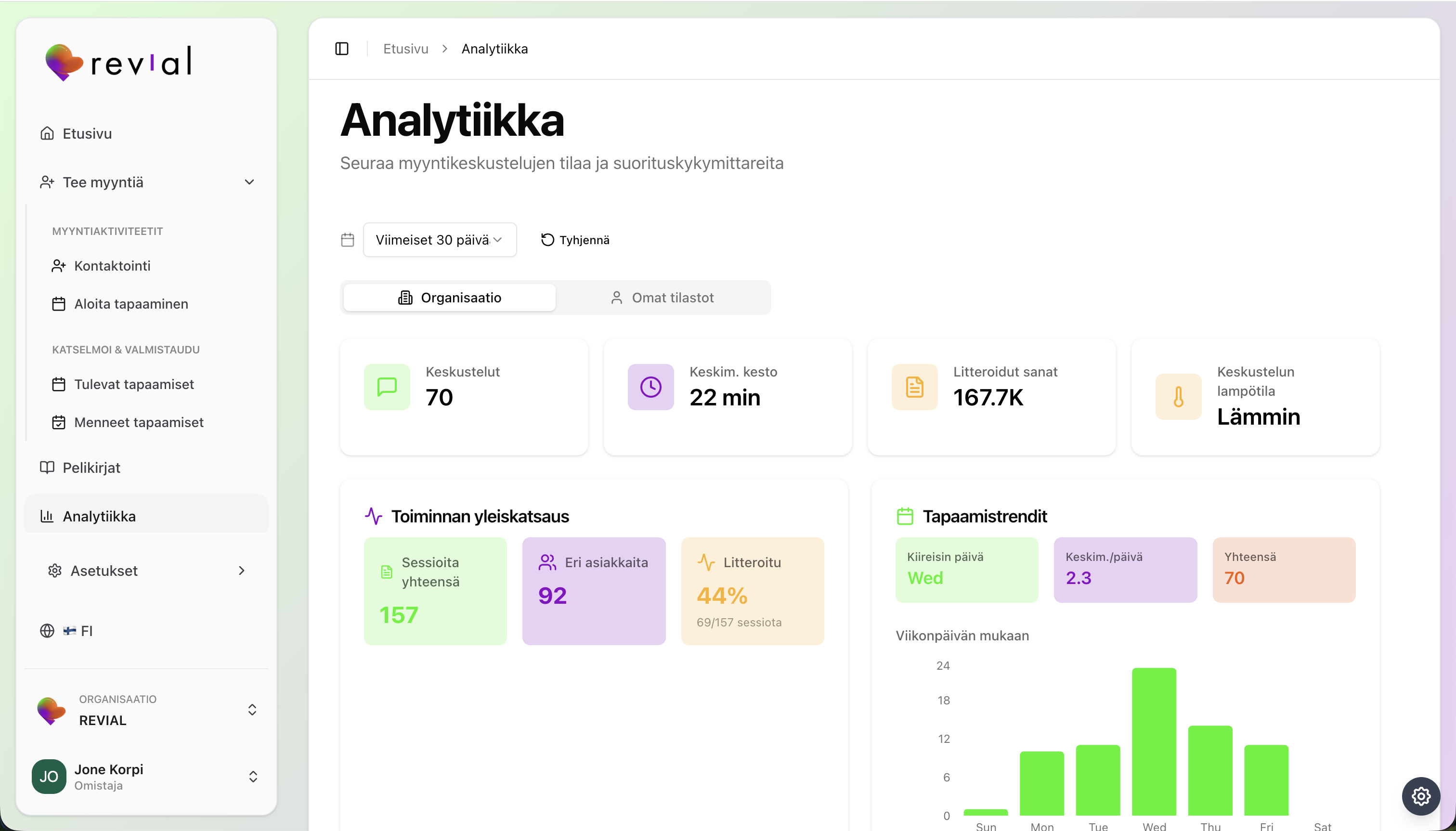Switch to Omat tilastot view
The height and width of the screenshot is (831, 1456).
tap(662, 298)
